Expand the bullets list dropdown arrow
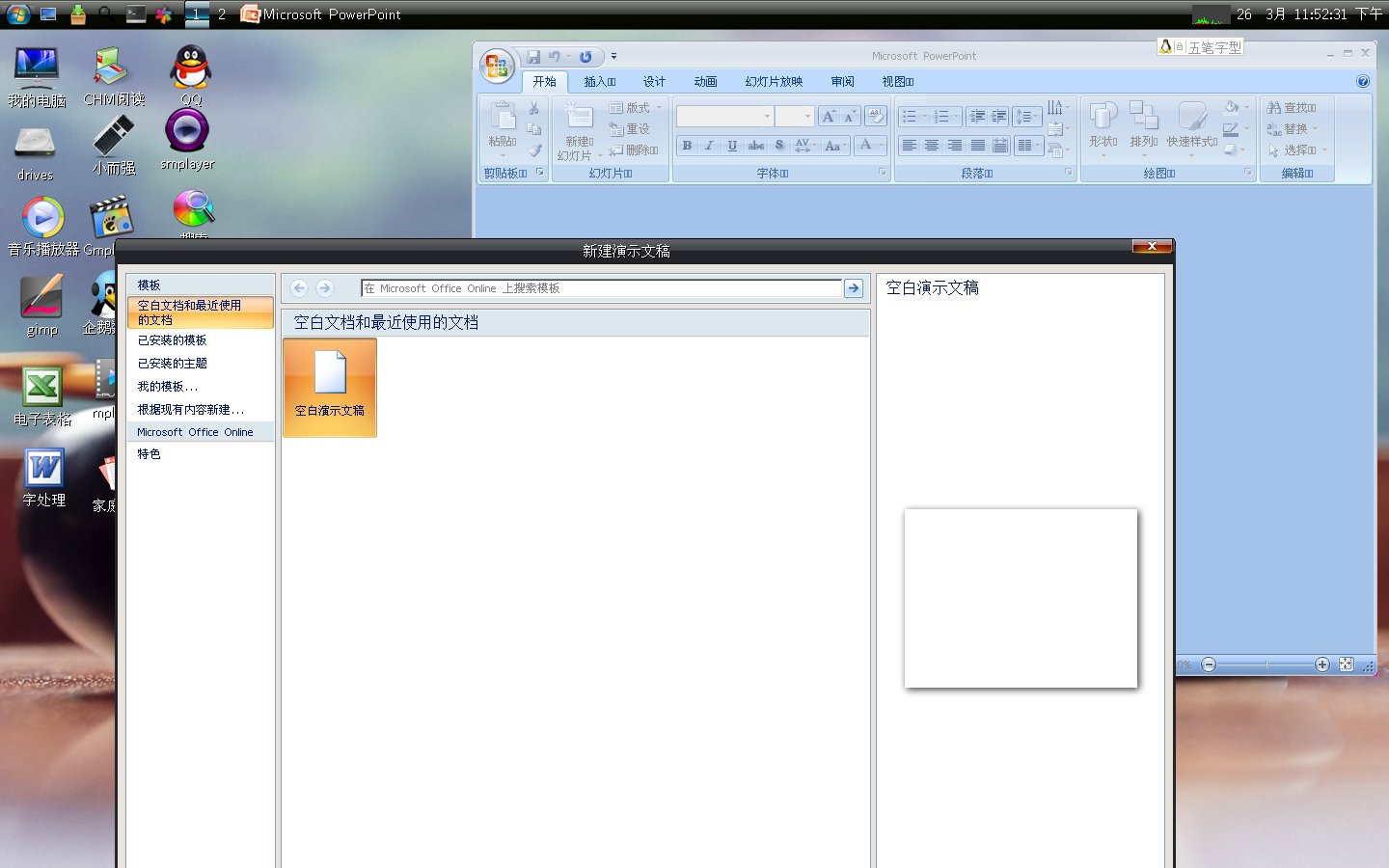The width and height of the screenshot is (1389, 868). 924,117
